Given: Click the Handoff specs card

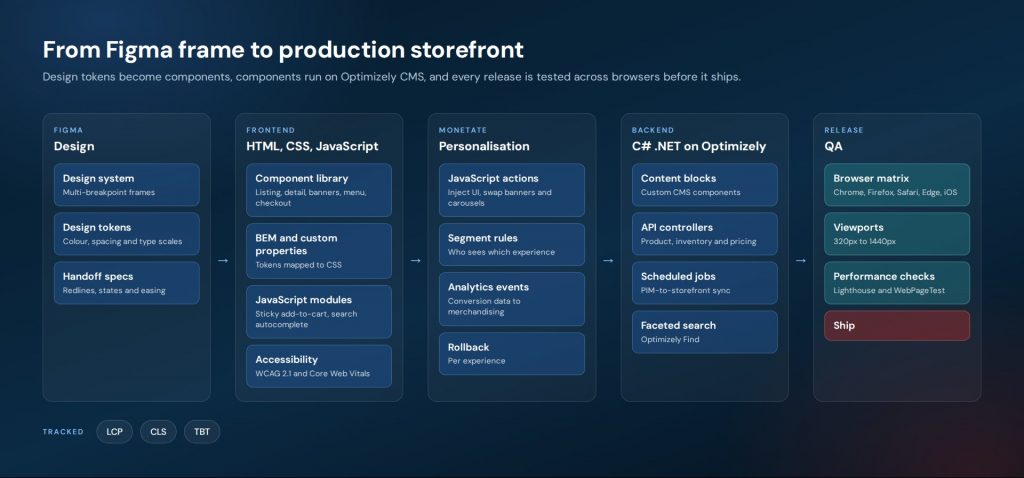Looking at the screenshot, I should 127,283.
